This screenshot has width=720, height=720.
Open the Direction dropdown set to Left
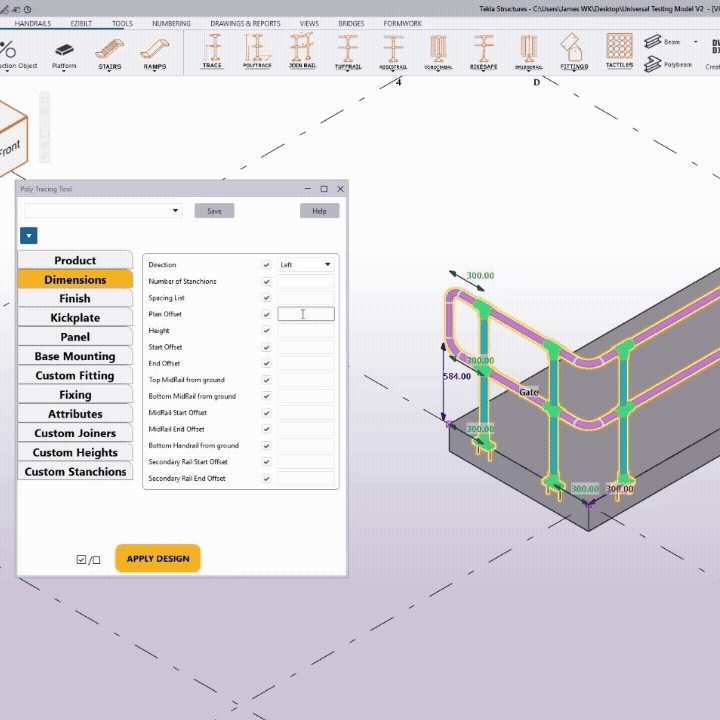pos(306,265)
